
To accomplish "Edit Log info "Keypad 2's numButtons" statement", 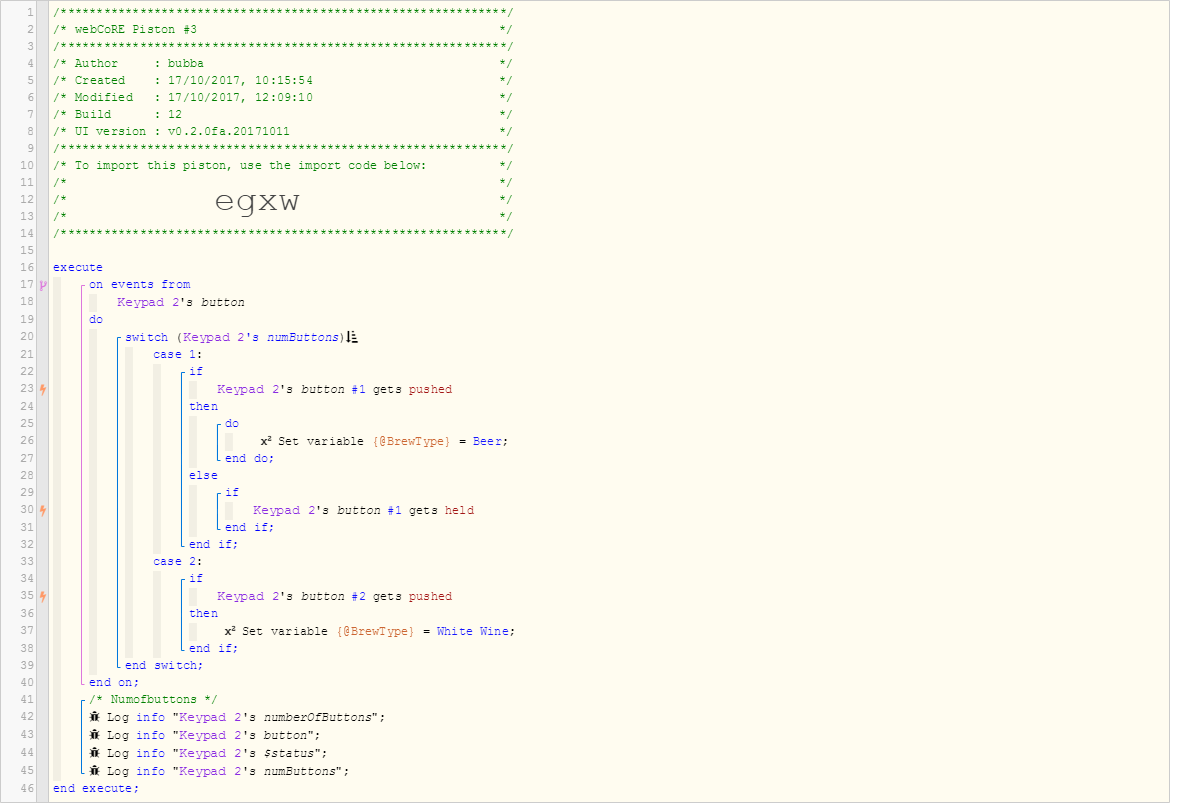I will (219, 771).
